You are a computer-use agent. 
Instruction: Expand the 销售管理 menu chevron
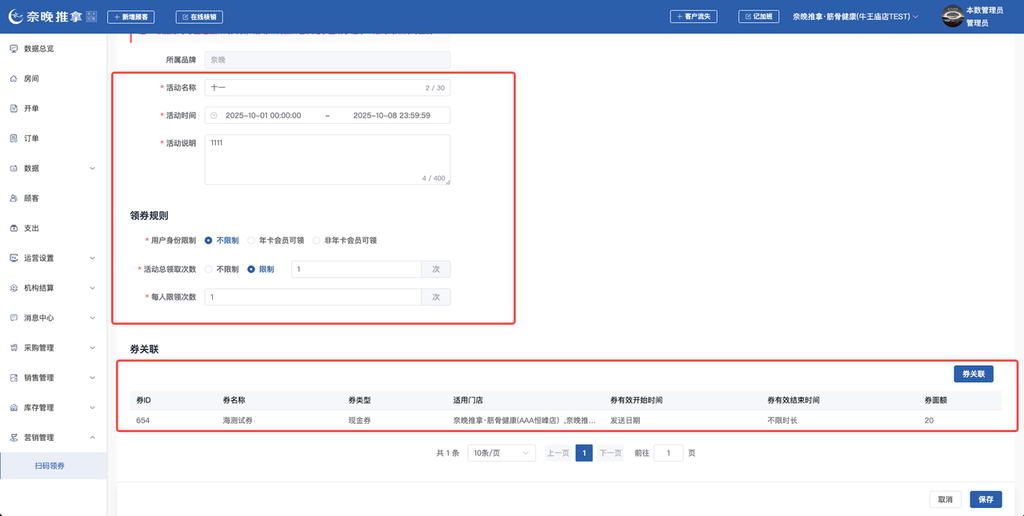click(92, 378)
